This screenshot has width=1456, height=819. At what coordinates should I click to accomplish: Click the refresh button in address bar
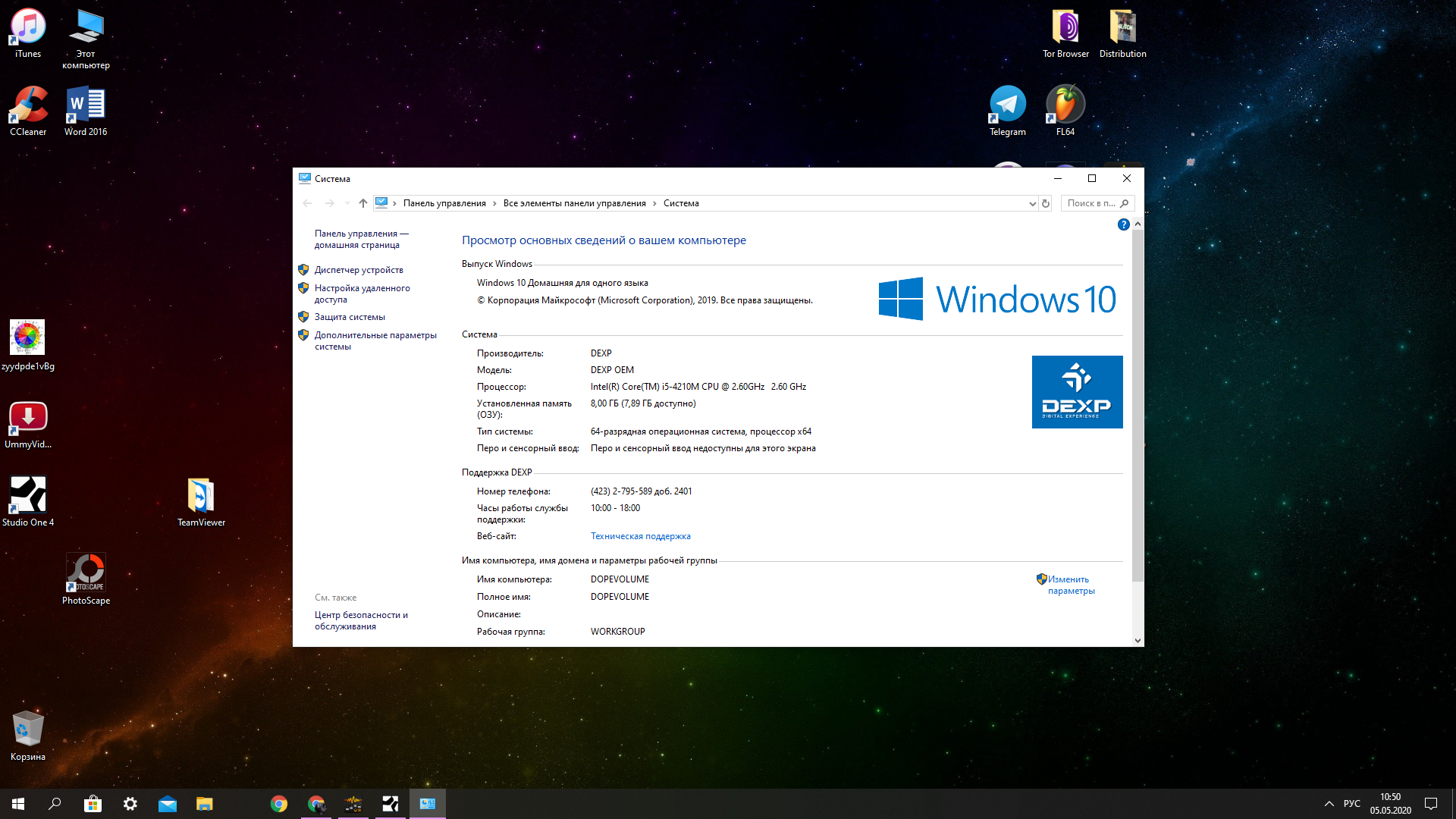tap(1046, 203)
